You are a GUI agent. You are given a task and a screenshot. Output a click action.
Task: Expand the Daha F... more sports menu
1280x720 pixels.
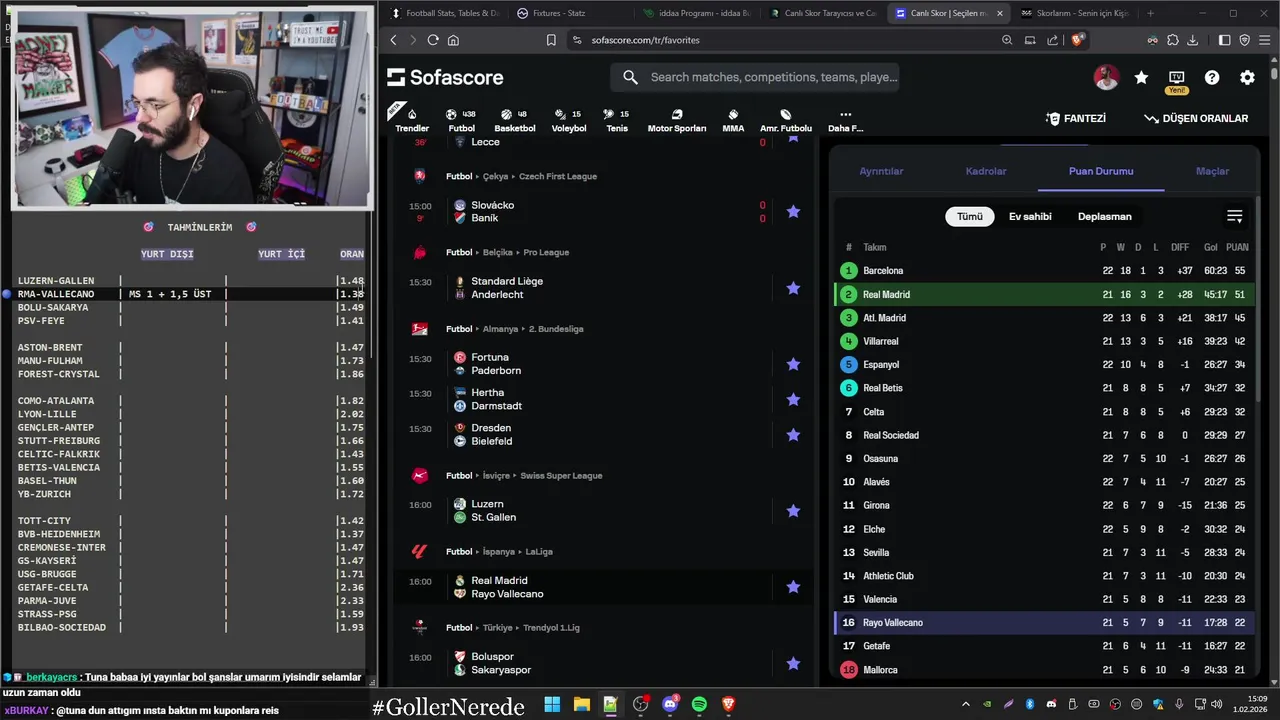tap(845, 120)
